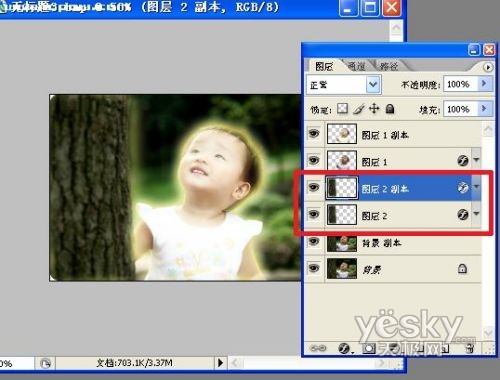Switch to the 通道 channels tab
Screen dimensions: 500x380
356,66
